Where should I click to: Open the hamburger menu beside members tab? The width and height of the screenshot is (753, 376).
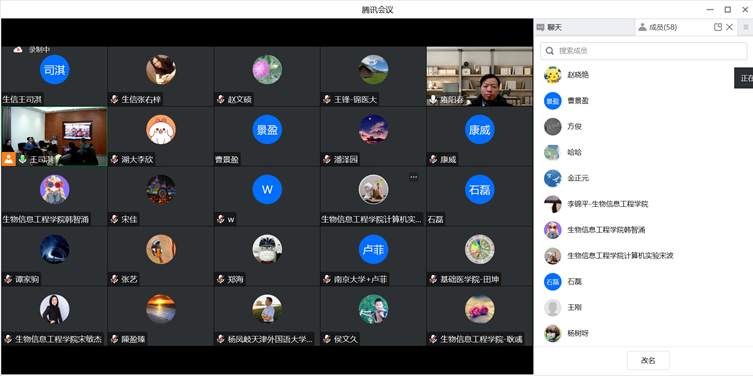[745, 27]
